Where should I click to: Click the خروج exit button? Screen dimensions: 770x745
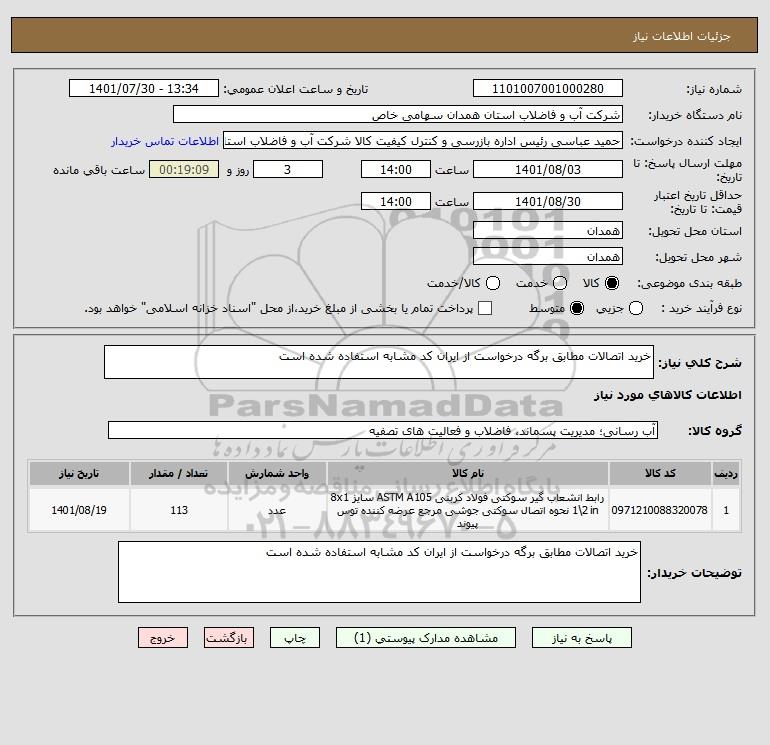pos(163,638)
